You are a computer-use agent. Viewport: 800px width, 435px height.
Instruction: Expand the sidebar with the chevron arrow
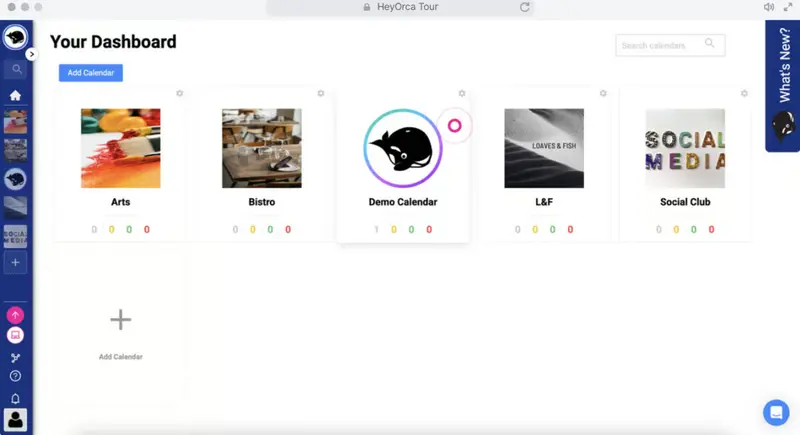tap(32, 54)
